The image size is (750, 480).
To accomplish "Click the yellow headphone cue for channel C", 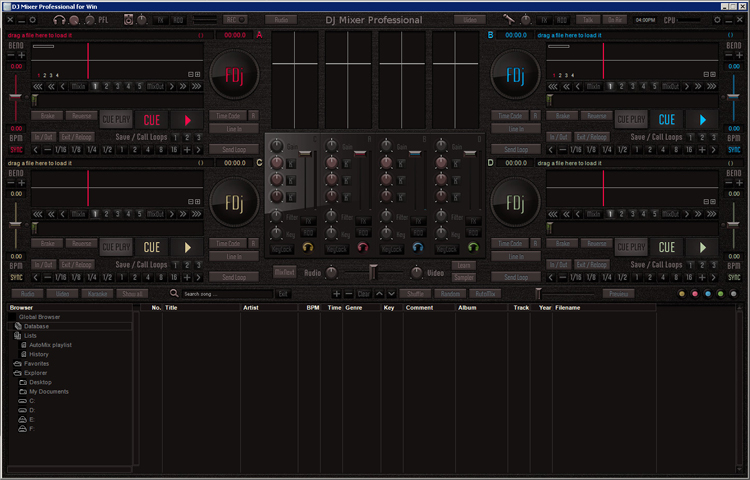I will pos(308,247).
